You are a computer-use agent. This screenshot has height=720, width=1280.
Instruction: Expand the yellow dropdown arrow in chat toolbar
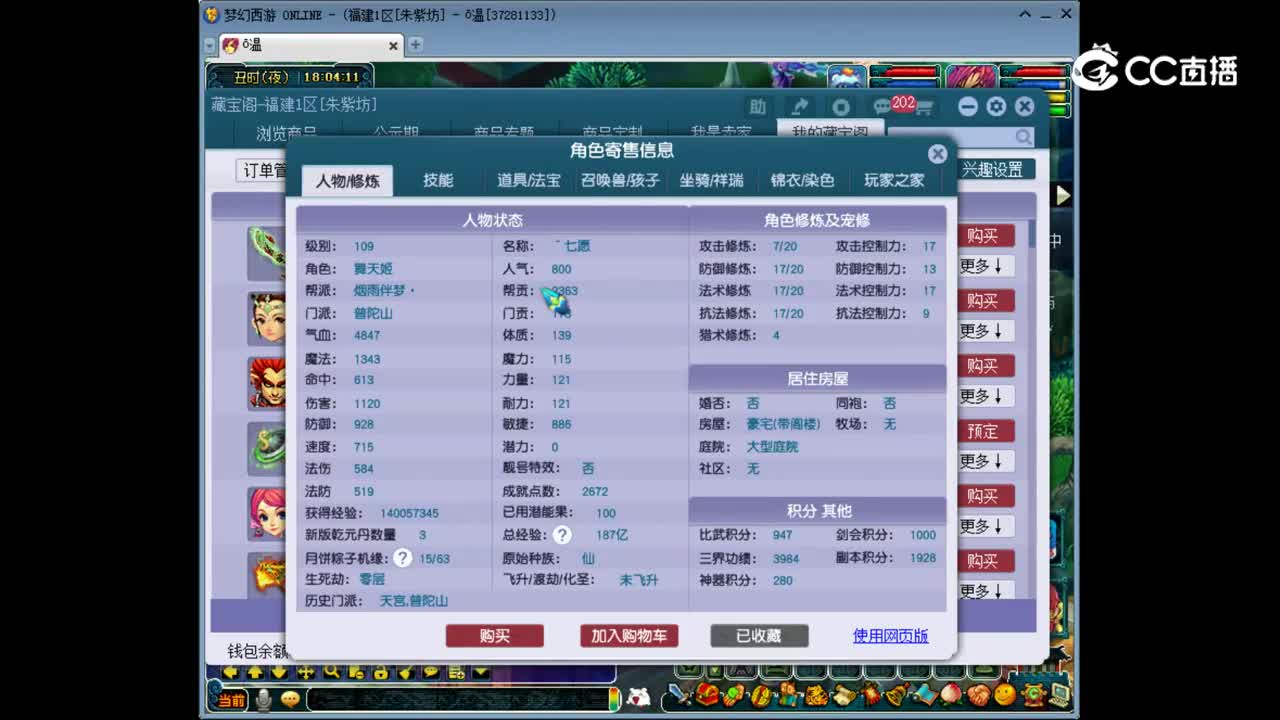[x=481, y=673]
